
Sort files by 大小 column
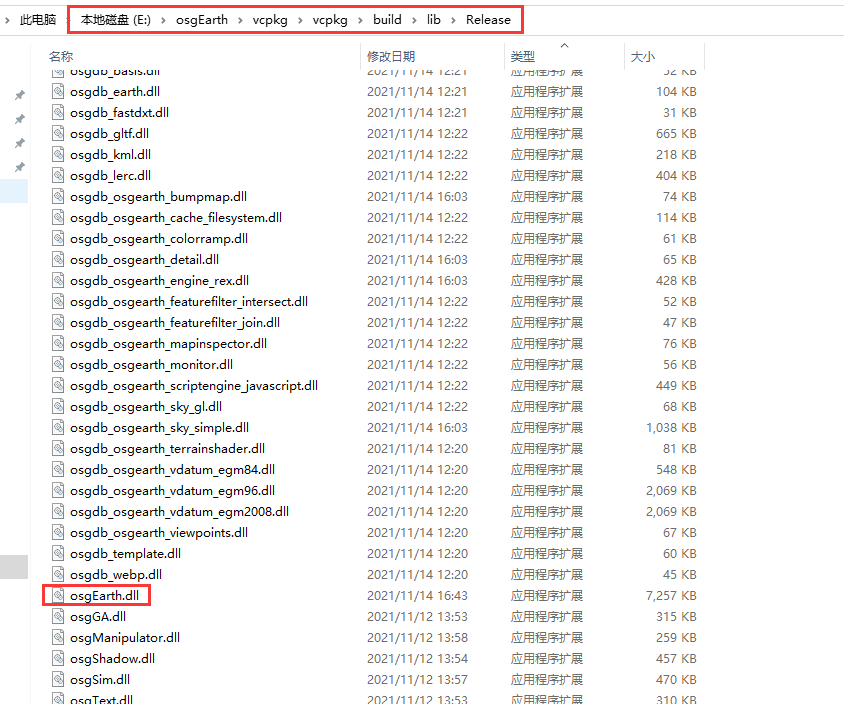[643, 57]
